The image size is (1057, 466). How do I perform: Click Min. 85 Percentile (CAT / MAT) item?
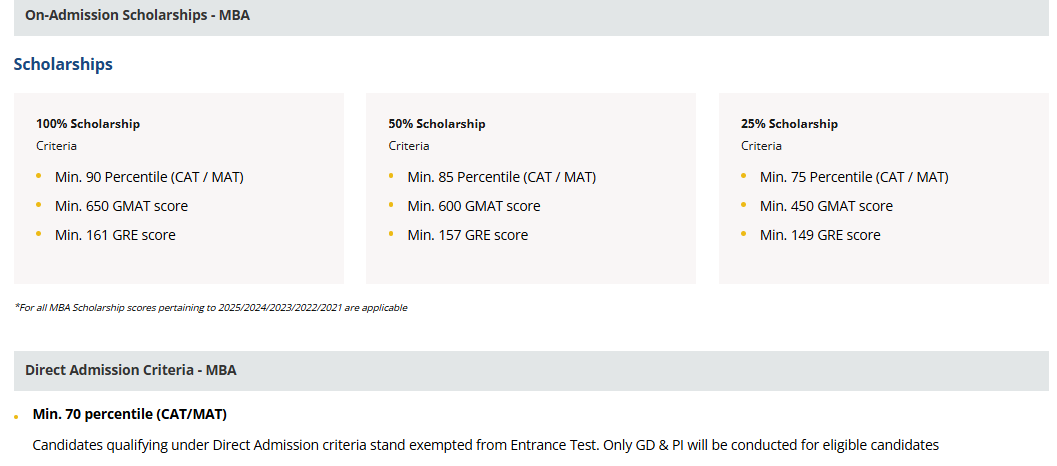click(x=501, y=177)
